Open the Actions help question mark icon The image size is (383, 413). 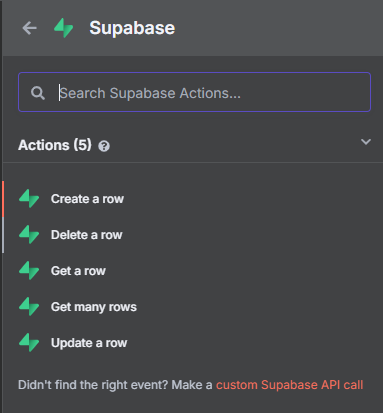[104, 146]
